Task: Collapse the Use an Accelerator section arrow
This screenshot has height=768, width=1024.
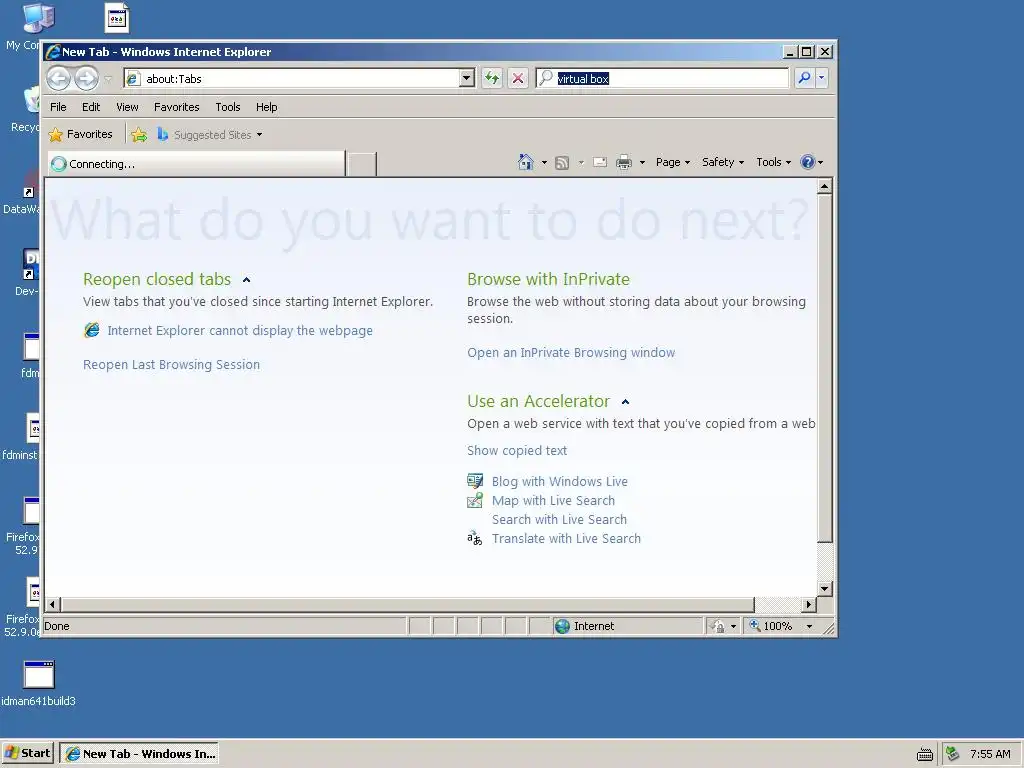Action: (625, 402)
